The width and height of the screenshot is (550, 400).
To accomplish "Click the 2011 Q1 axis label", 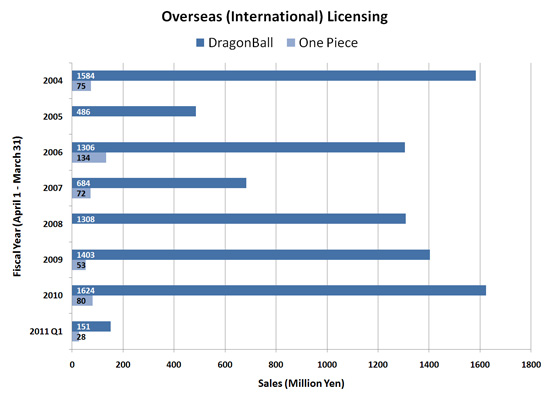I will [x=46, y=331].
